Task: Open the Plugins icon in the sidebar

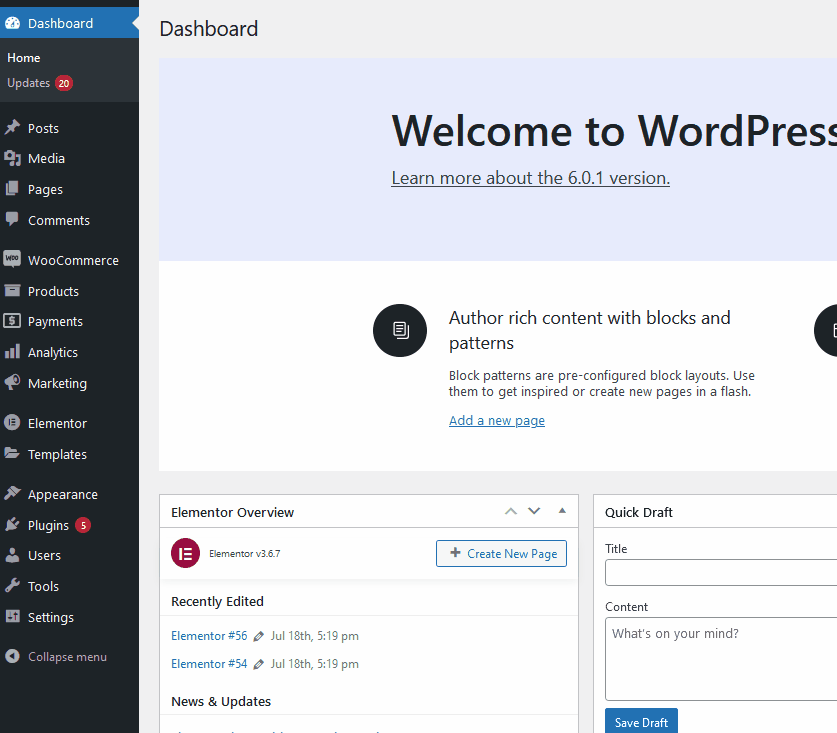Action: 14,524
